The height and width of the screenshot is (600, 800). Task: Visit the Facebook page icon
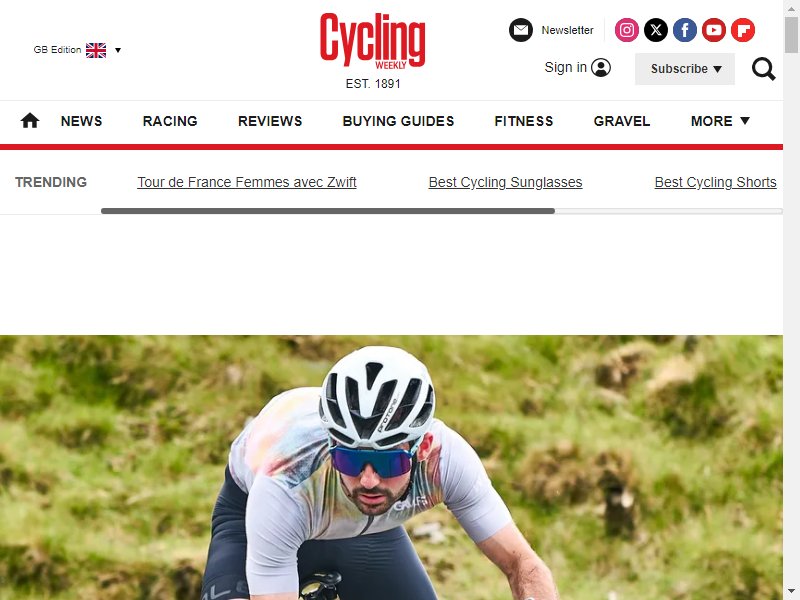pyautogui.click(x=685, y=30)
